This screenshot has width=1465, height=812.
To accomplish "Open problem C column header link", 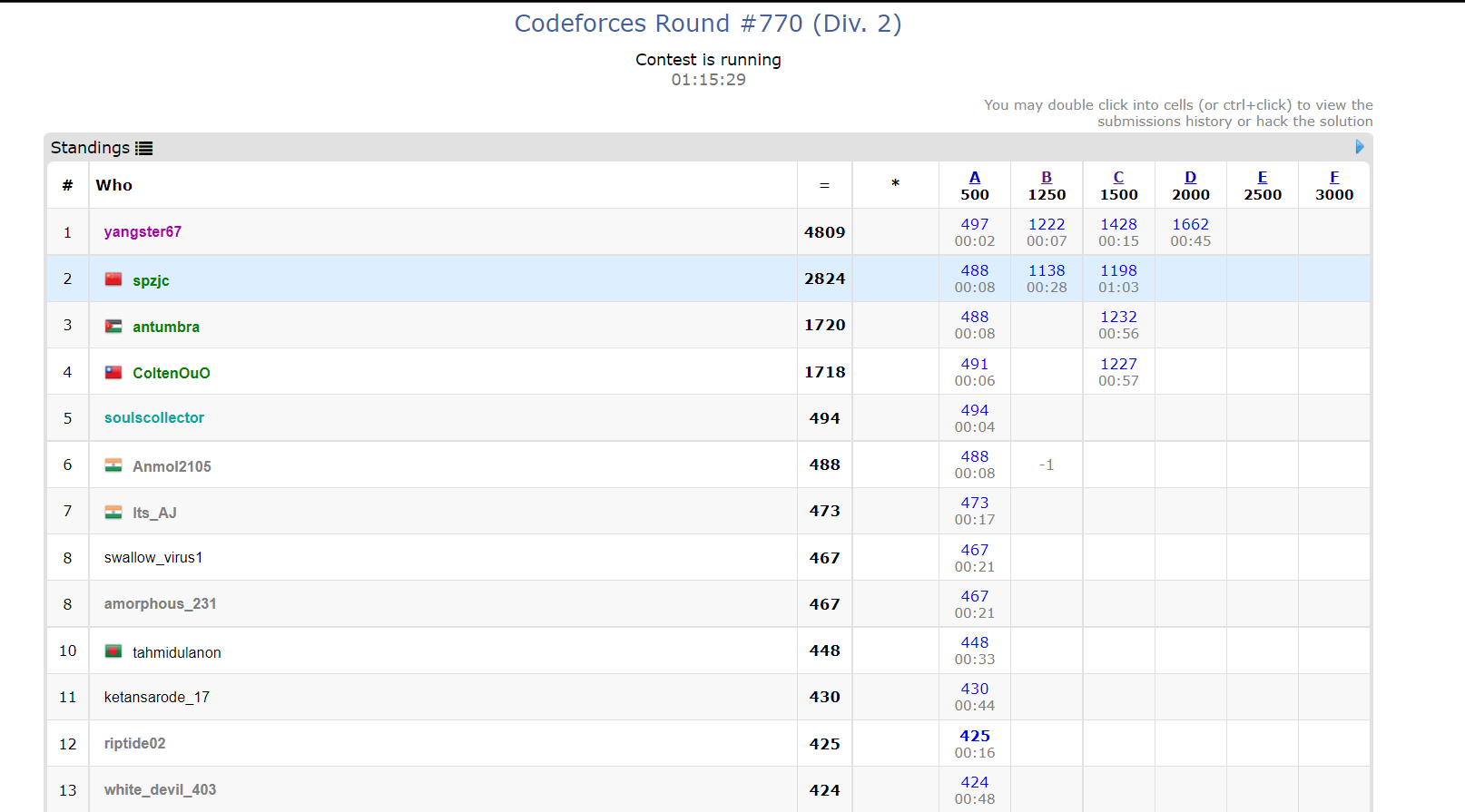I will coord(1118,178).
